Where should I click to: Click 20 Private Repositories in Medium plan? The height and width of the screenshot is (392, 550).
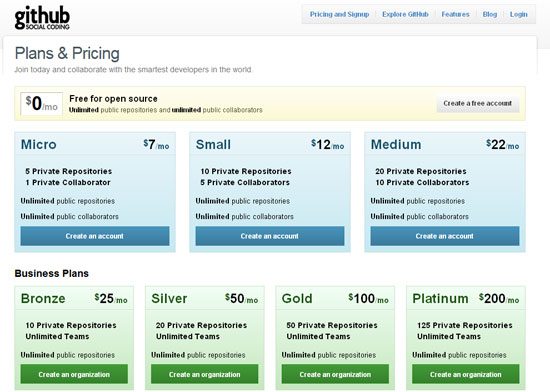point(421,171)
